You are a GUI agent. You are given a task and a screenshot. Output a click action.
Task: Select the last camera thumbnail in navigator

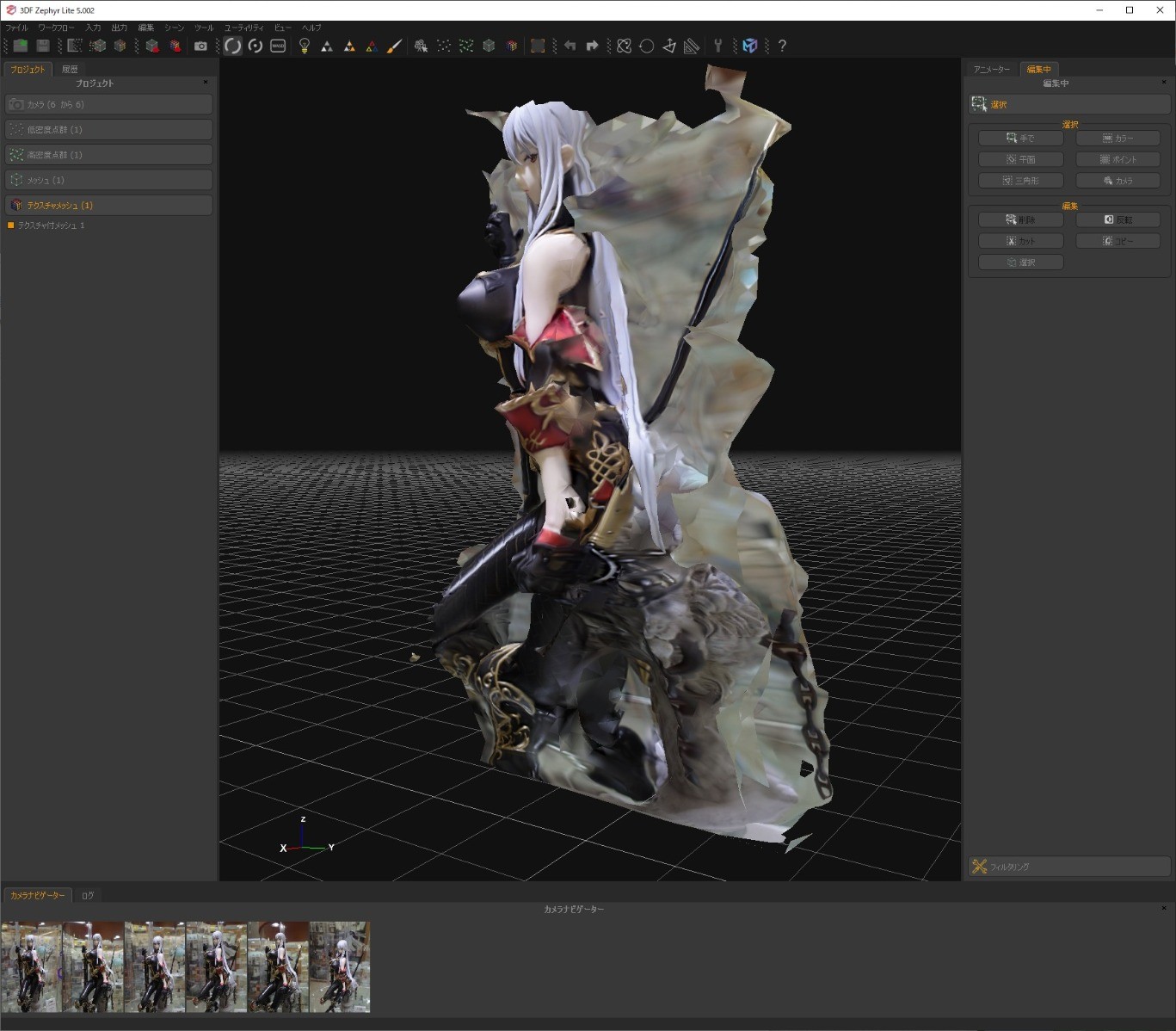click(x=340, y=966)
